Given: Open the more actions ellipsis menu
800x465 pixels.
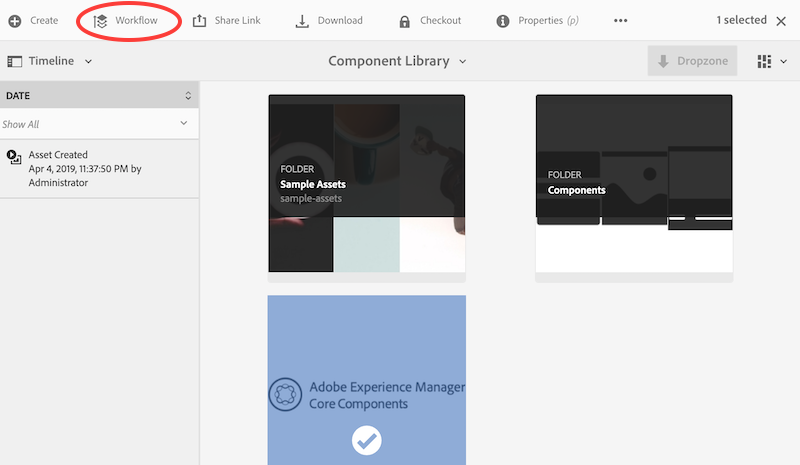Looking at the screenshot, I should tap(620, 21).
